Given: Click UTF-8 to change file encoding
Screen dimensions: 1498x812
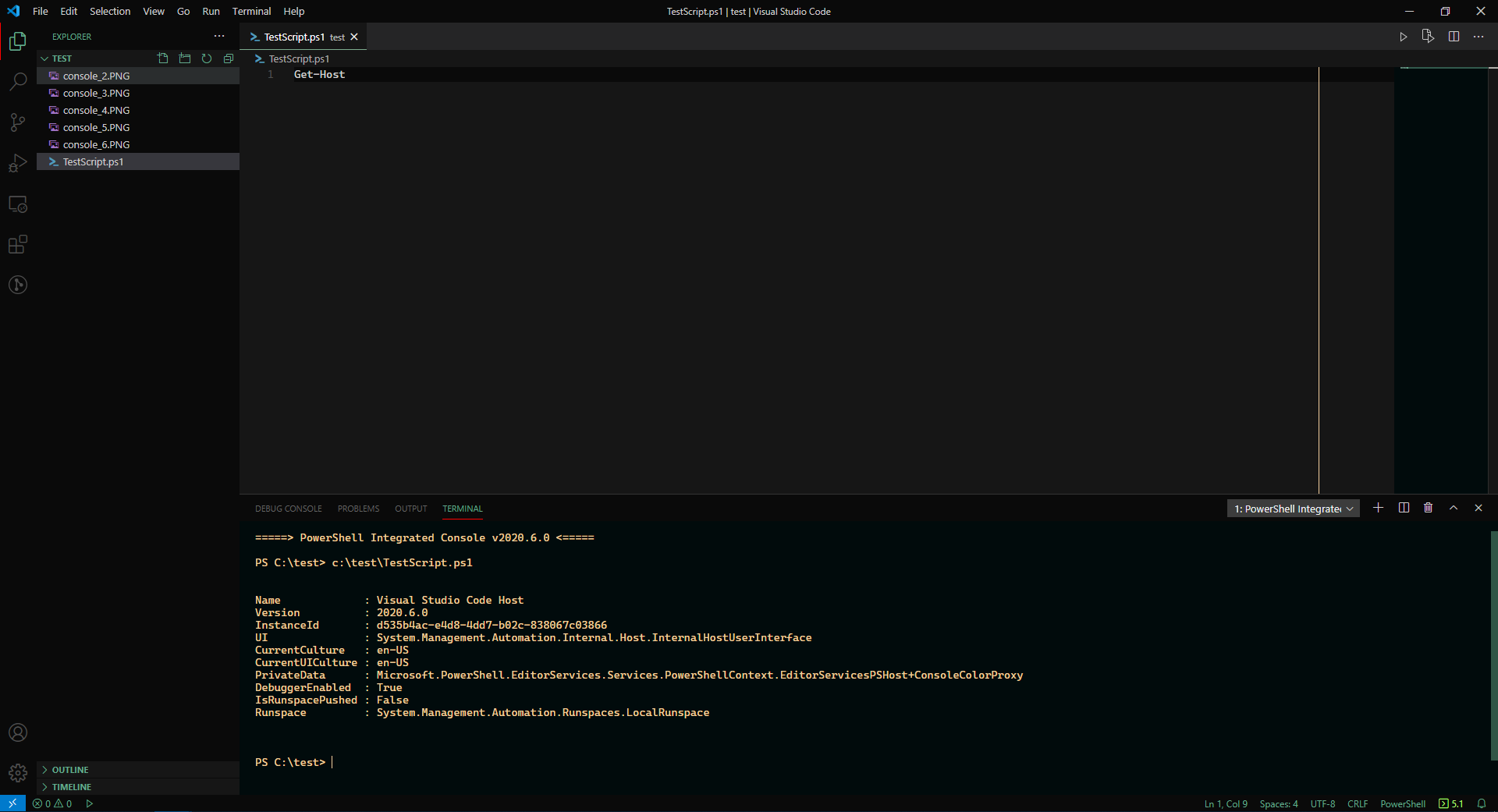Looking at the screenshot, I should (x=1322, y=803).
